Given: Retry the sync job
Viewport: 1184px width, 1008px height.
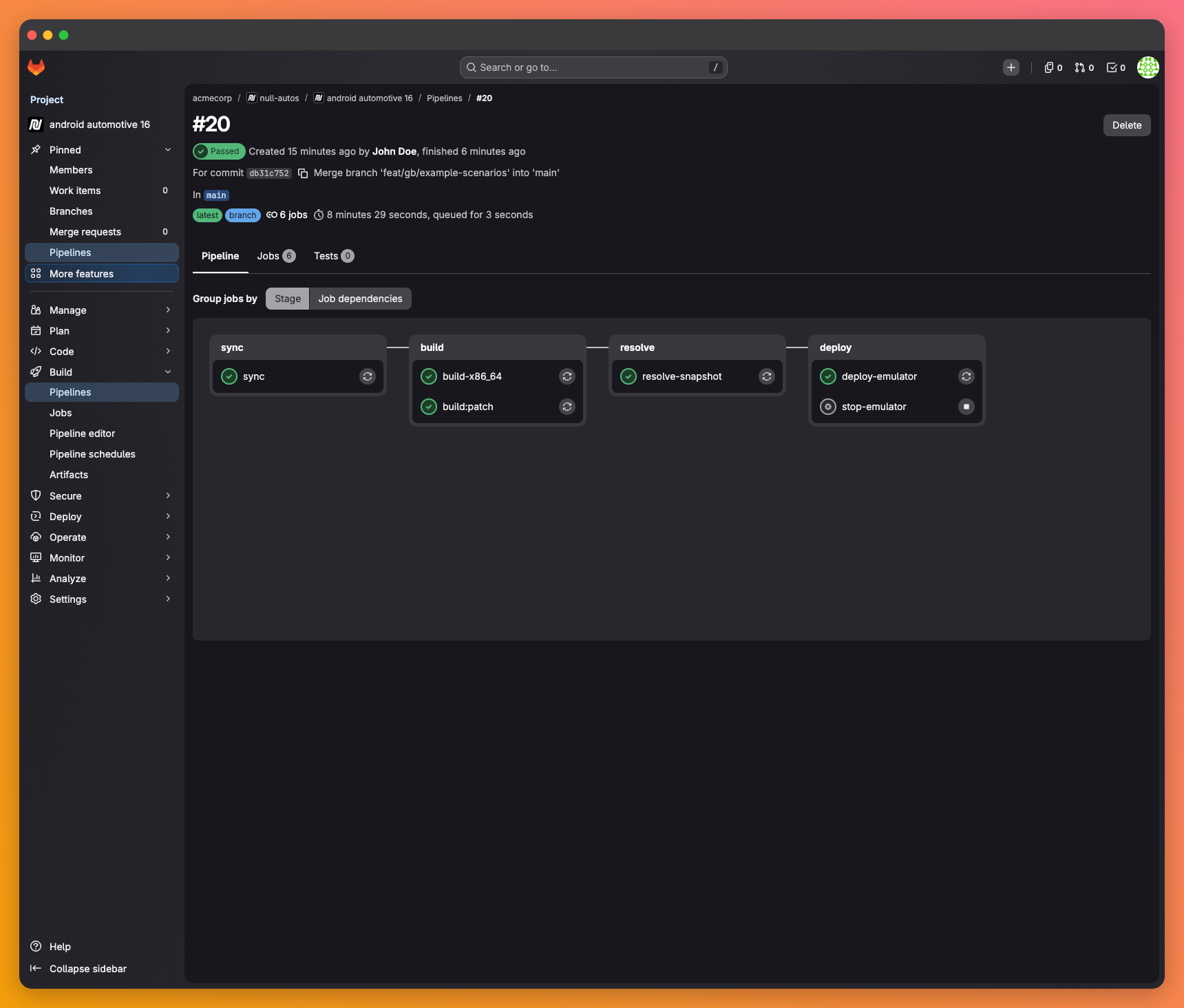Looking at the screenshot, I should click(x=368, y=376).
